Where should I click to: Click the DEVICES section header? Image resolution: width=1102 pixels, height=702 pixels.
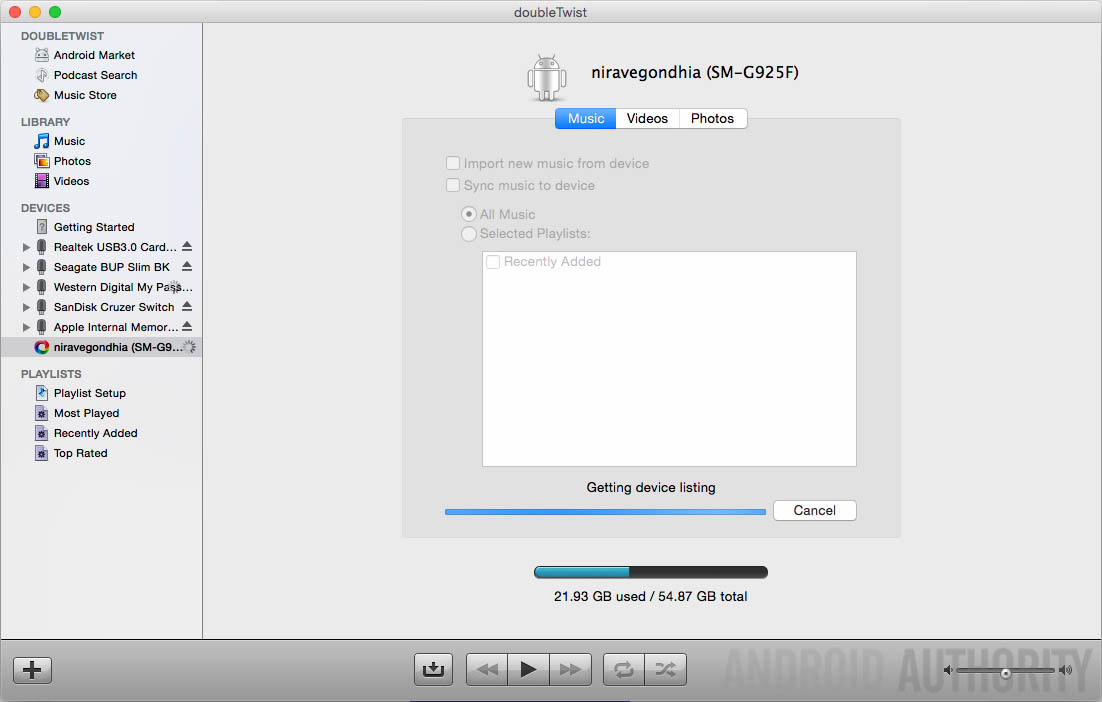tap(46, 208)
